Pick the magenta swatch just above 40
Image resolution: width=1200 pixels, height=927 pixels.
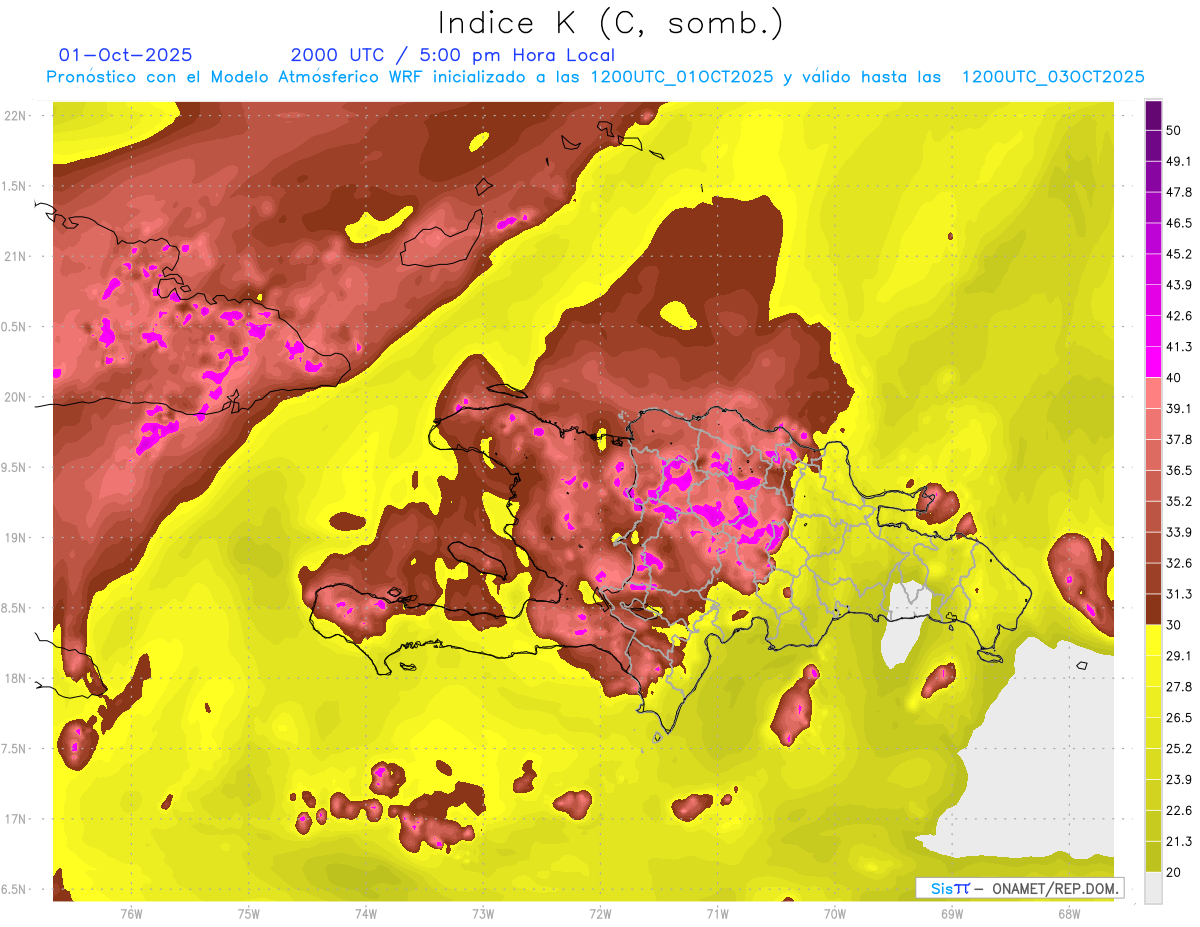click(1153, 361)
